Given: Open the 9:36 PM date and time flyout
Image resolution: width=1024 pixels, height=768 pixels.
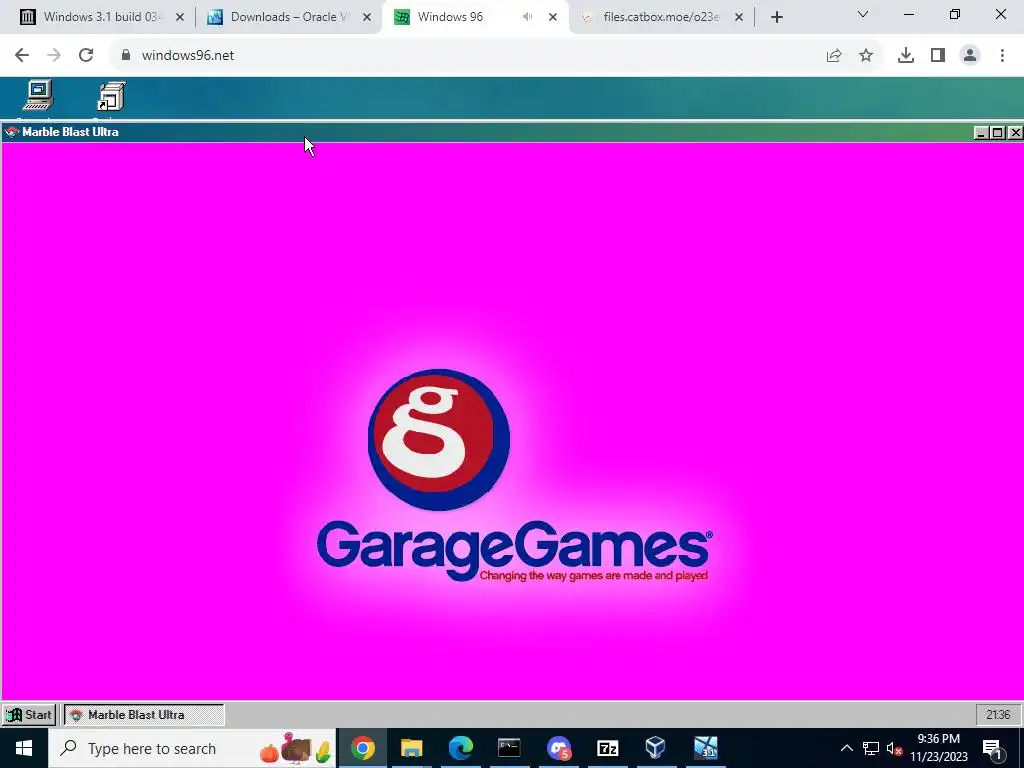Looking at the screenshot, I should [x=939, y=748].
